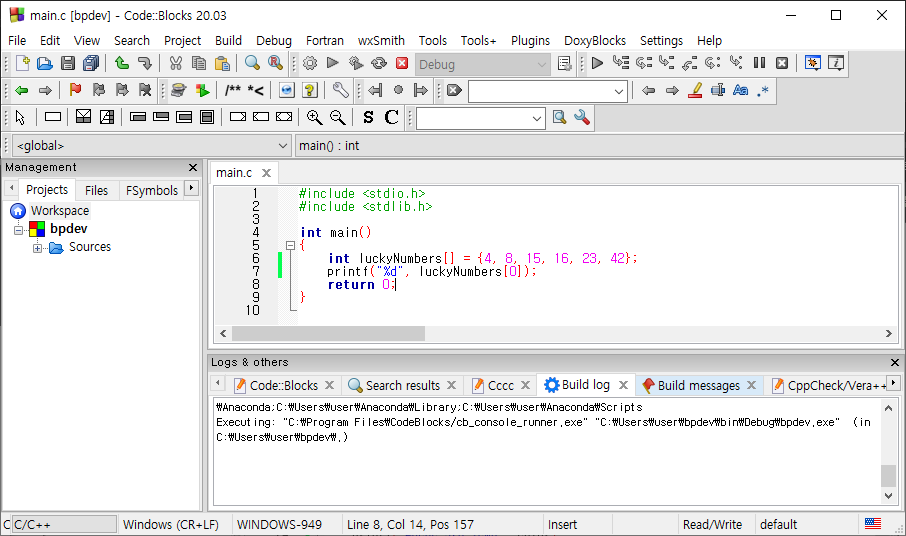This screenshot has height=536, width=906.
Task: Click the Undo arrow icon
Action: [121, 63]
